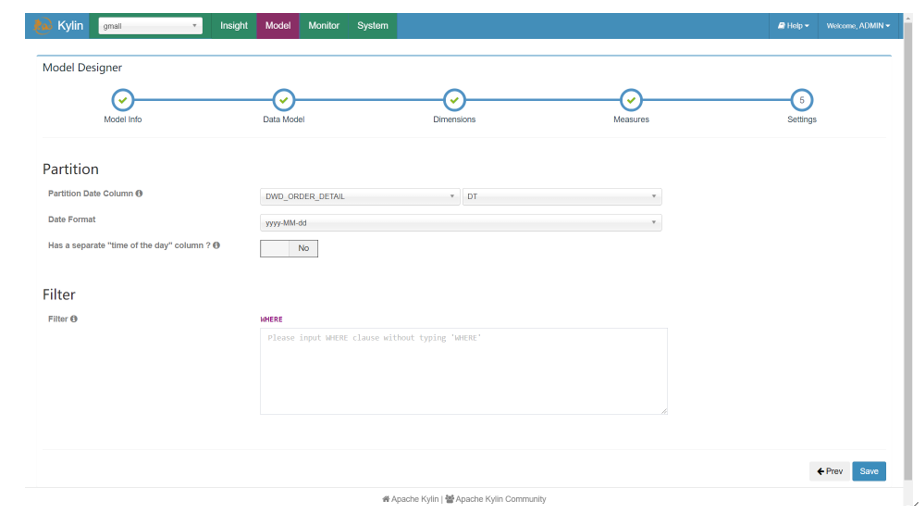
Task: Click the Measures step checkmark circle
Action: click(x=631, y=100)
